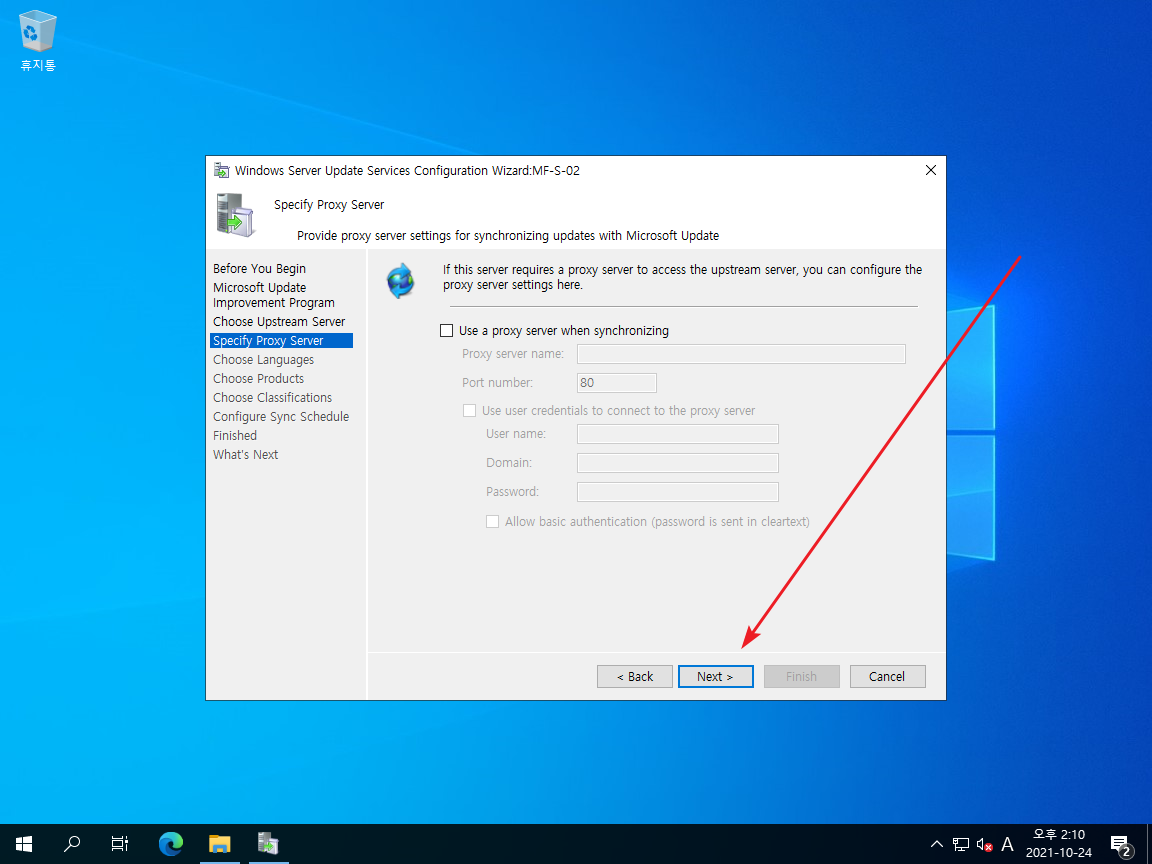Click the Next button
1152x864 pixels.
716,677
